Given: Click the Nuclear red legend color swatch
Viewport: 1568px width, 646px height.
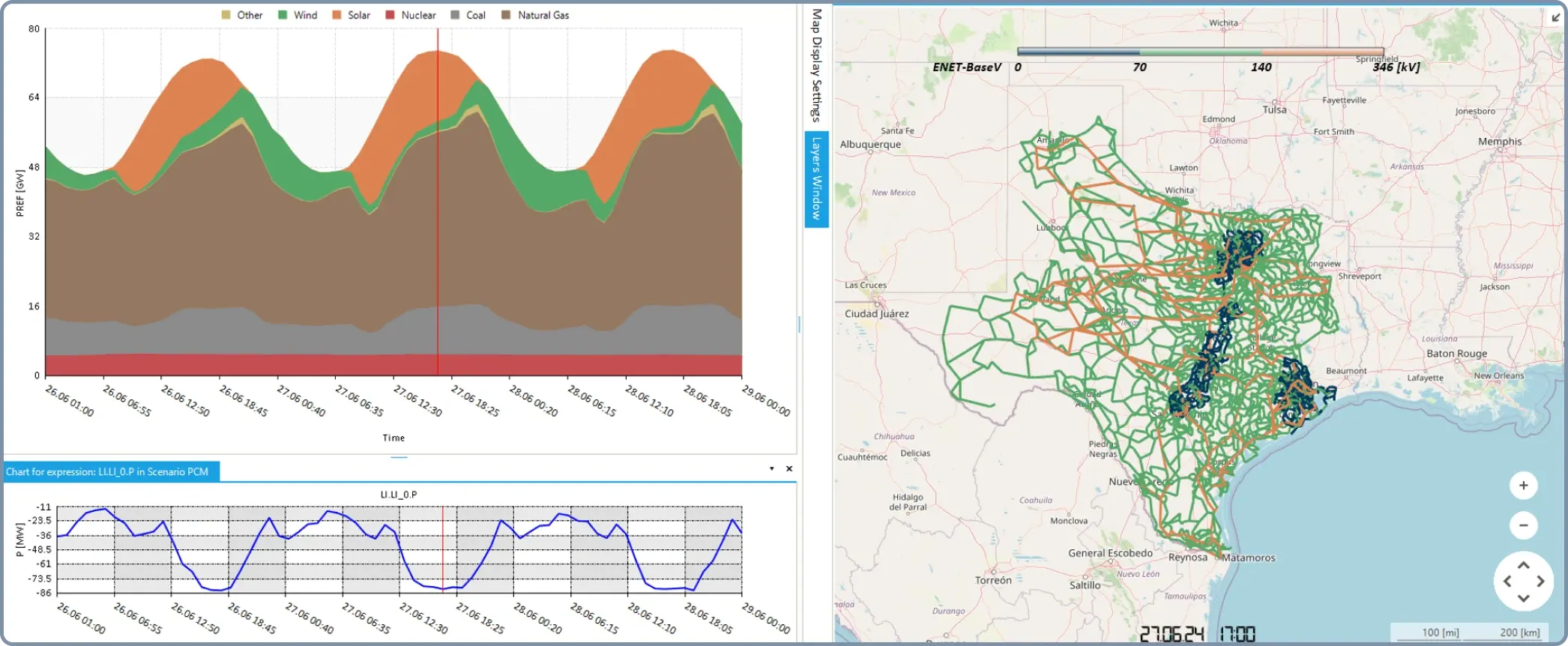Looking at the screenshot, I should click(x=390, y=15).
